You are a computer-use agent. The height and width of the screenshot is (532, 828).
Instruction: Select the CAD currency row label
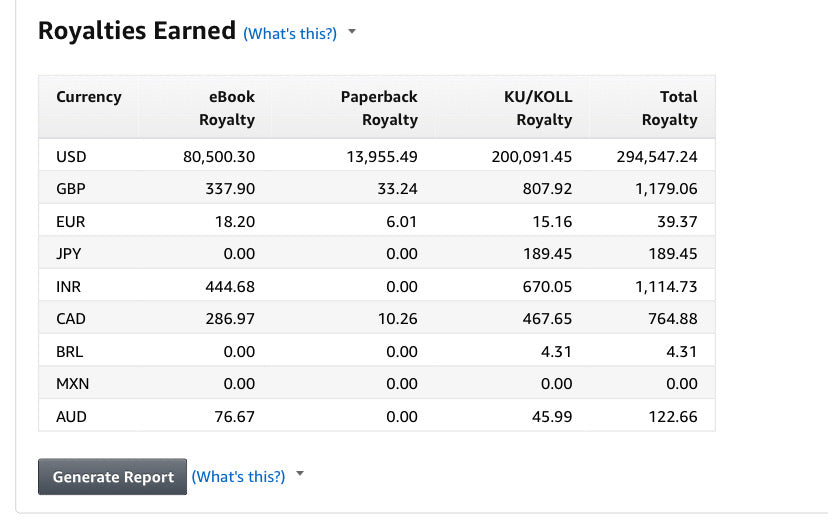coord(71,319)
